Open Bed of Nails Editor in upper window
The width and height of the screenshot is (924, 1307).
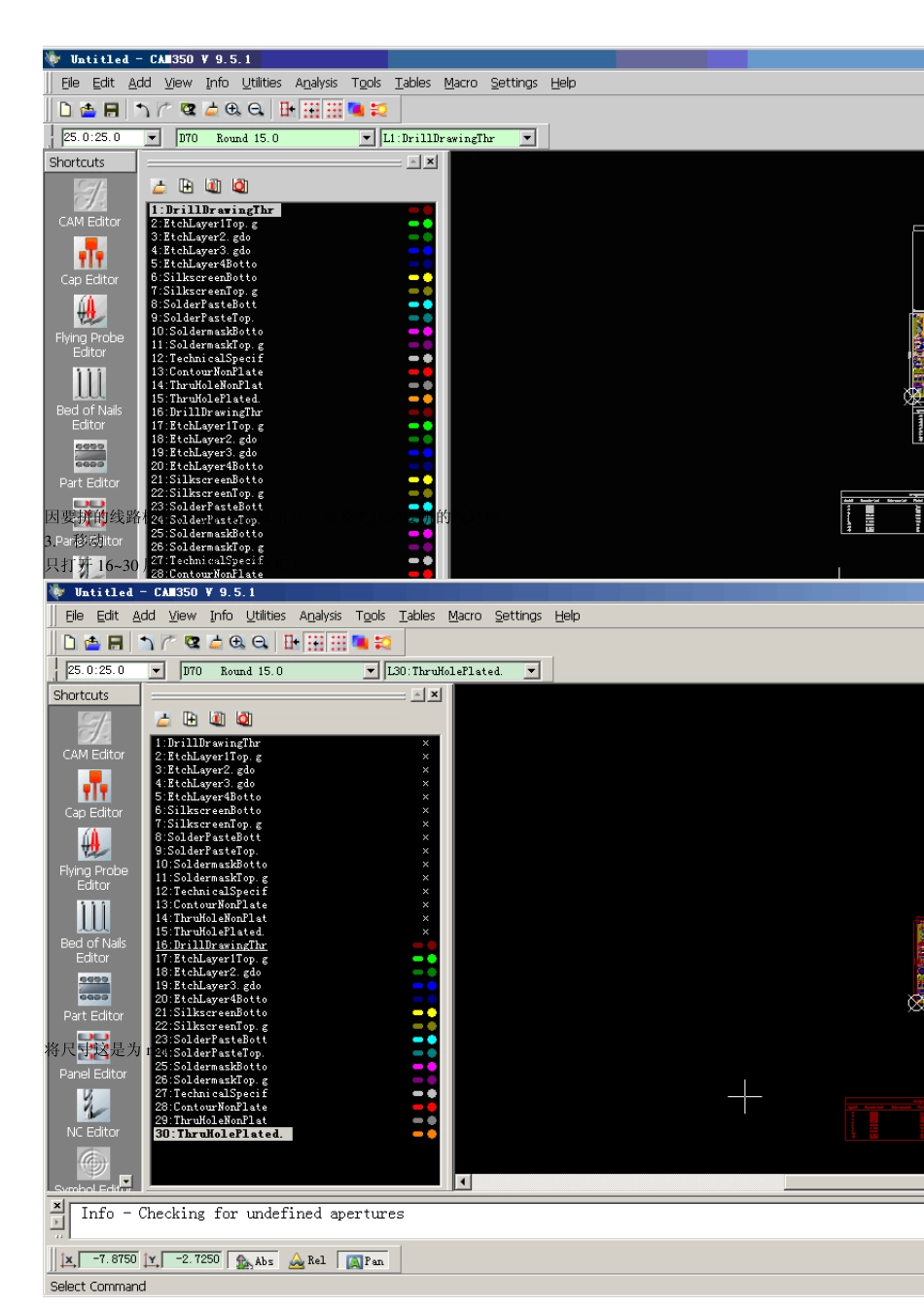point(89,399)
